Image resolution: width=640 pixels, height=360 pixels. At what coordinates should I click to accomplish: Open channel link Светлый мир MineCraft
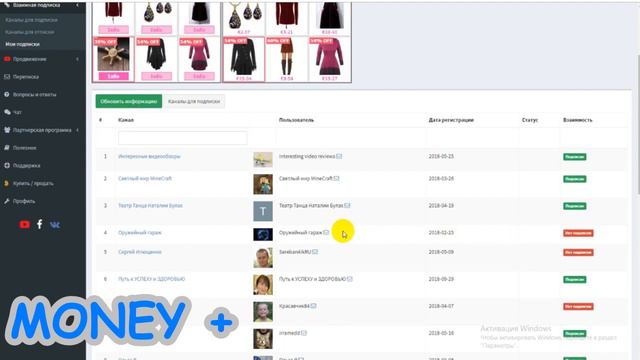145,178
